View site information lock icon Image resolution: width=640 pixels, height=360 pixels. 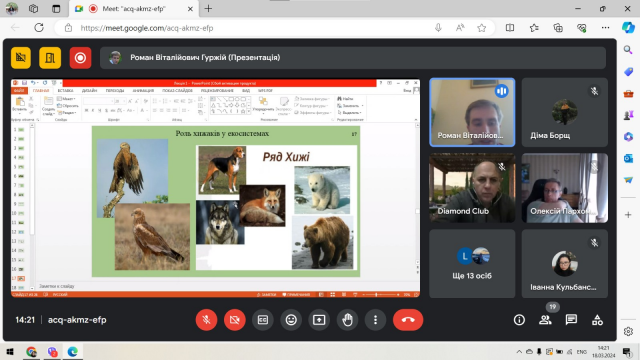point(69,28)
